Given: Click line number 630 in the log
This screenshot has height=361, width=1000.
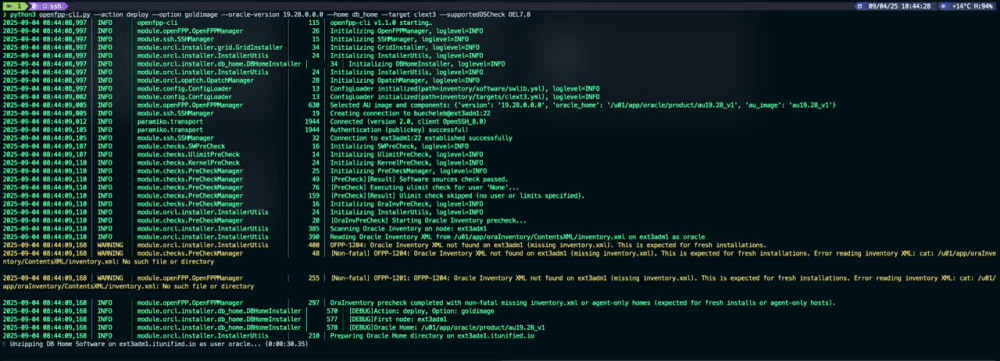Looking at the screenshot, I should pyautogui.click(x=313, y=105).
